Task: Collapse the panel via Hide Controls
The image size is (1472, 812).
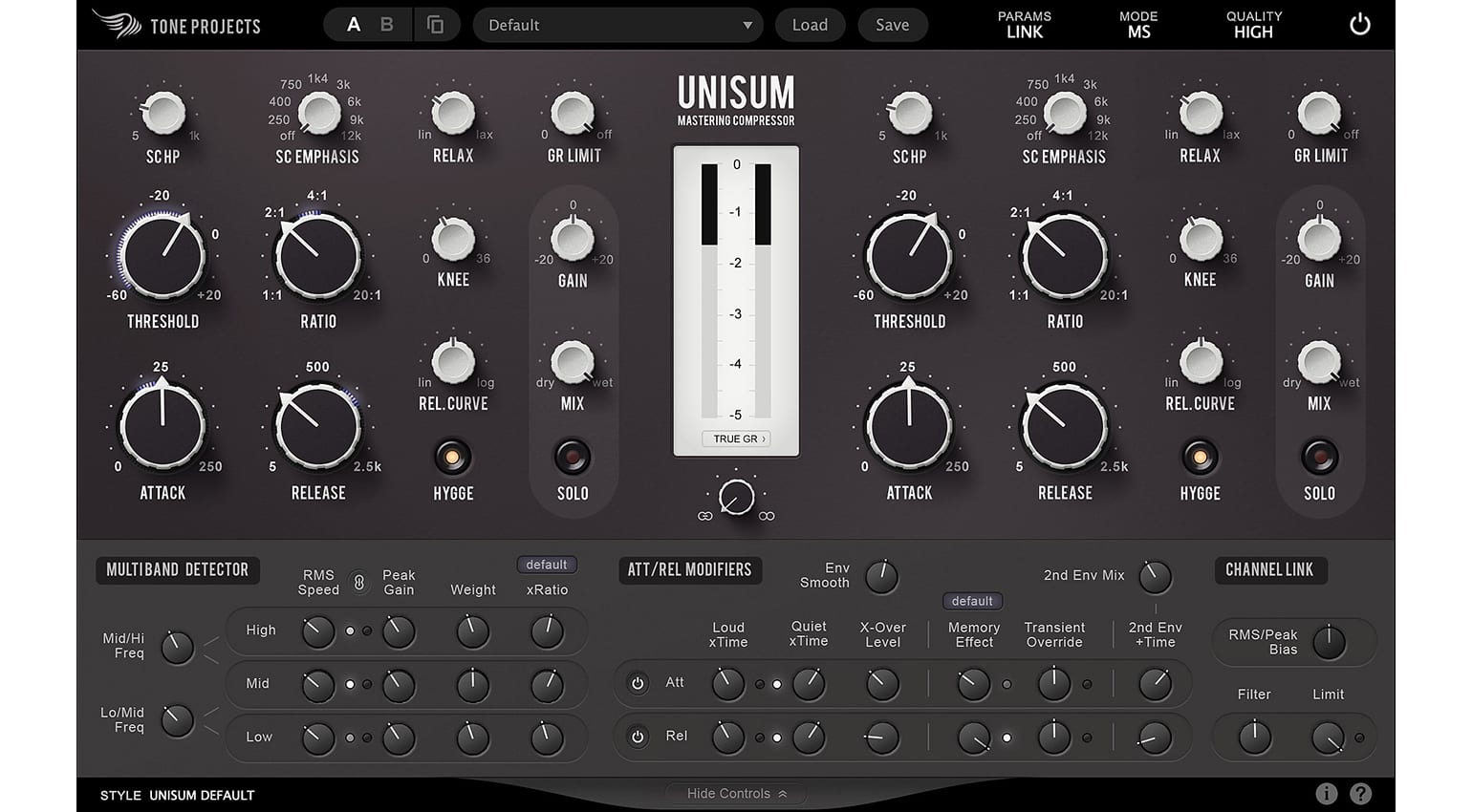Action: [736, 793]
